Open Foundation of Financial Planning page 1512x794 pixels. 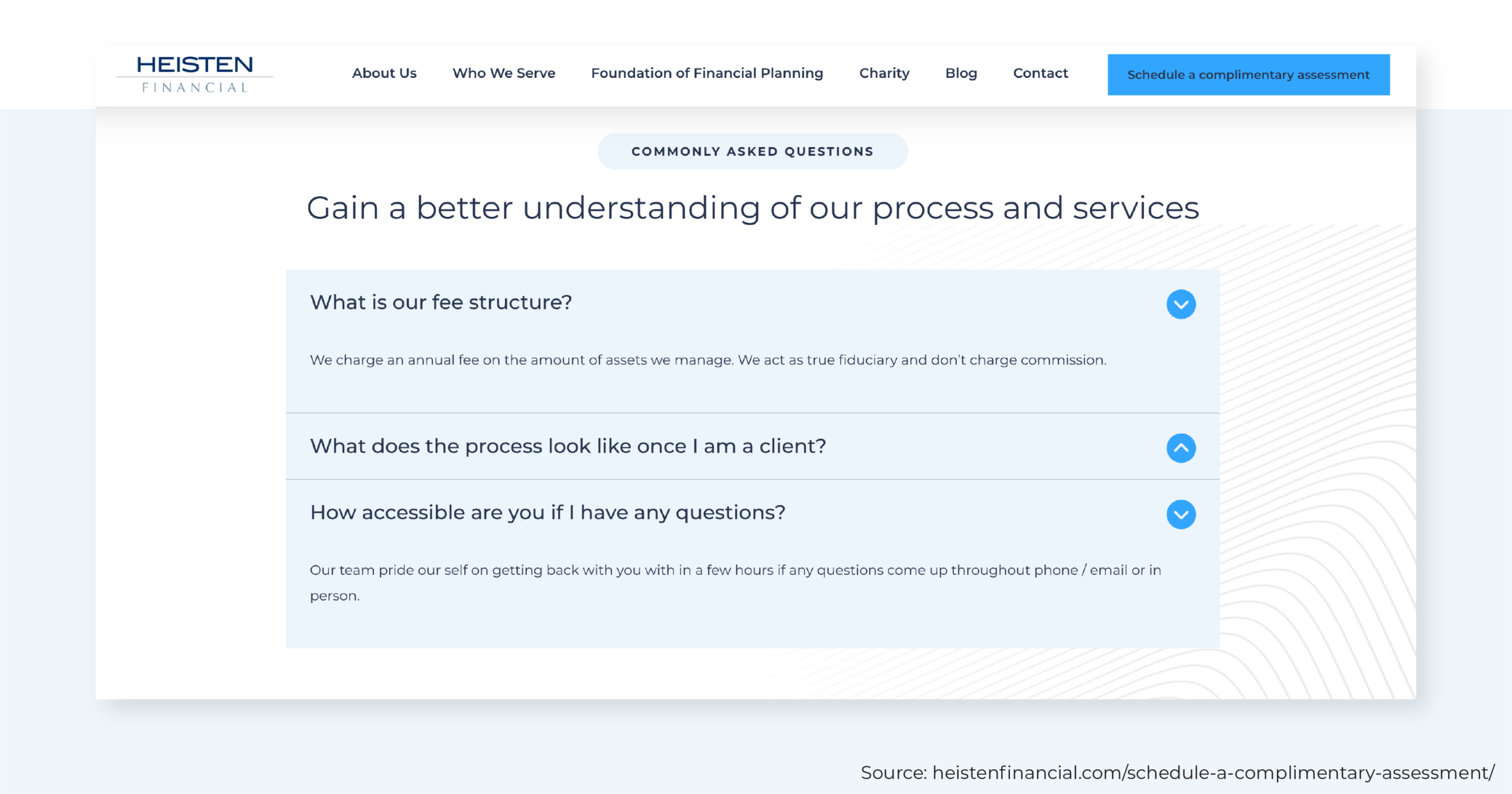click(x=707, y=73)
